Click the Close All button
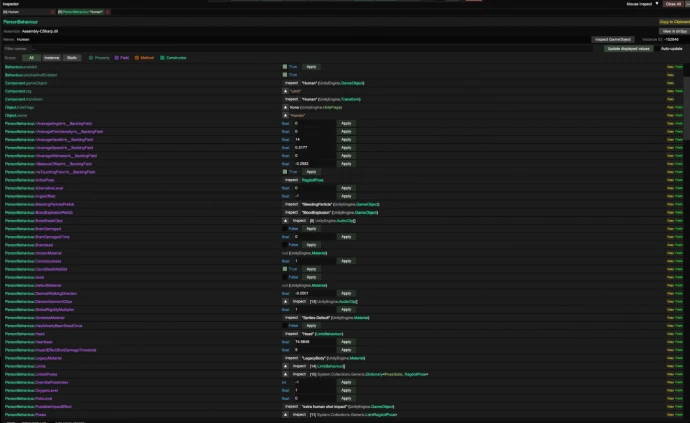The width and height of the screenshot is (690, 423). (673, 4)
